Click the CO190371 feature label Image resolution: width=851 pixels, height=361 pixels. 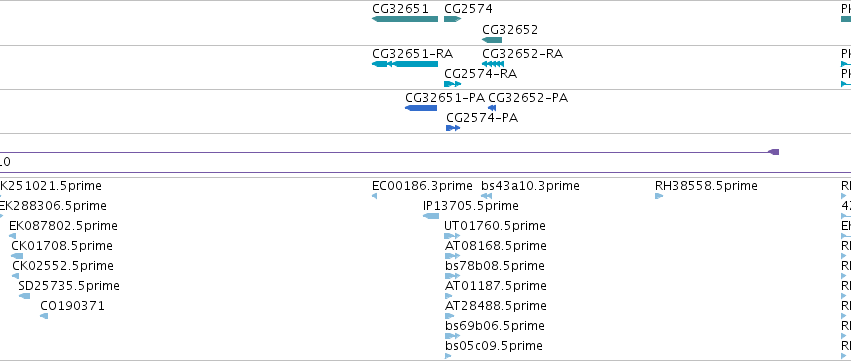pyautogui.click(x=72, y=306)
